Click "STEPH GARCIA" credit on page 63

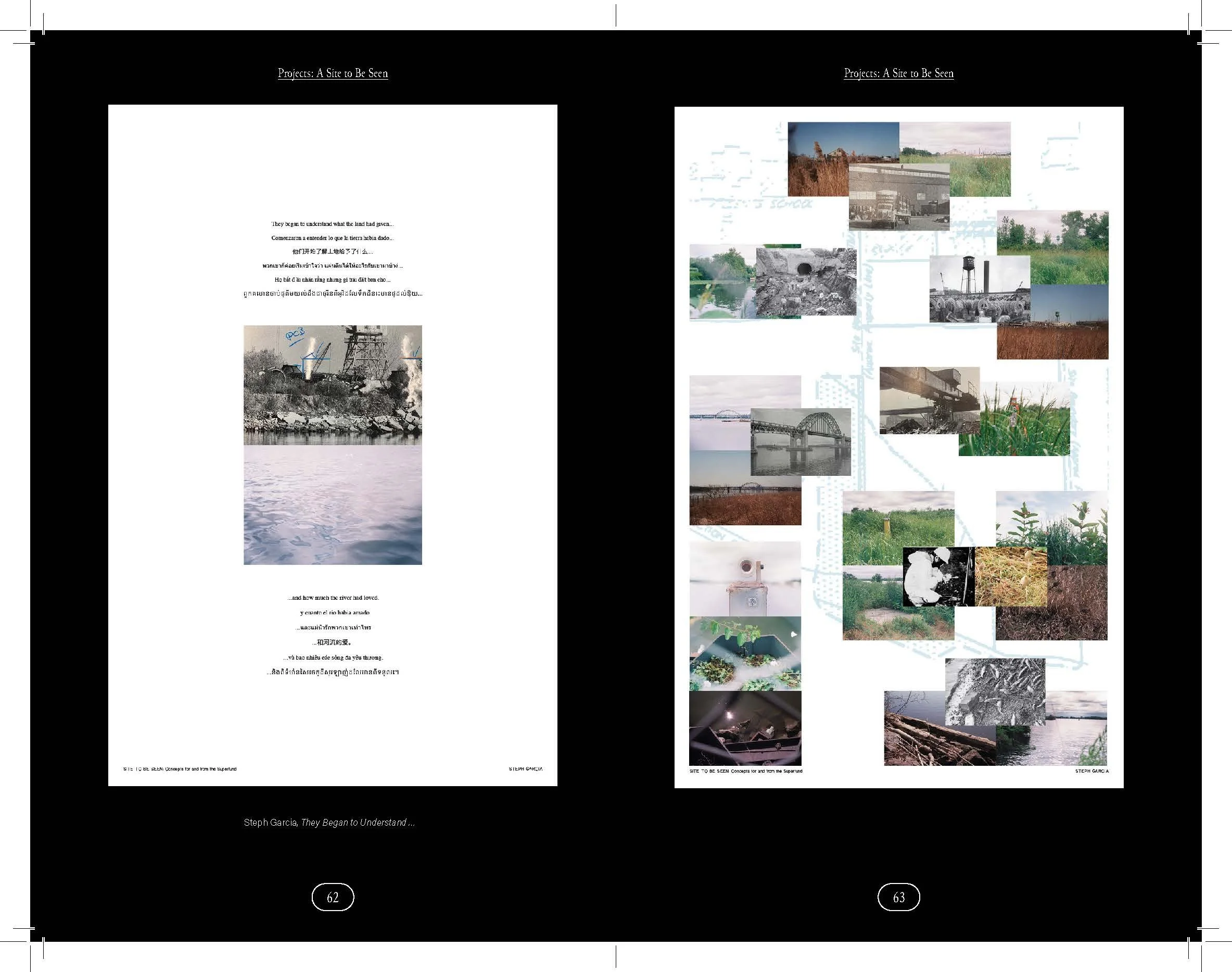[1091, 771]
